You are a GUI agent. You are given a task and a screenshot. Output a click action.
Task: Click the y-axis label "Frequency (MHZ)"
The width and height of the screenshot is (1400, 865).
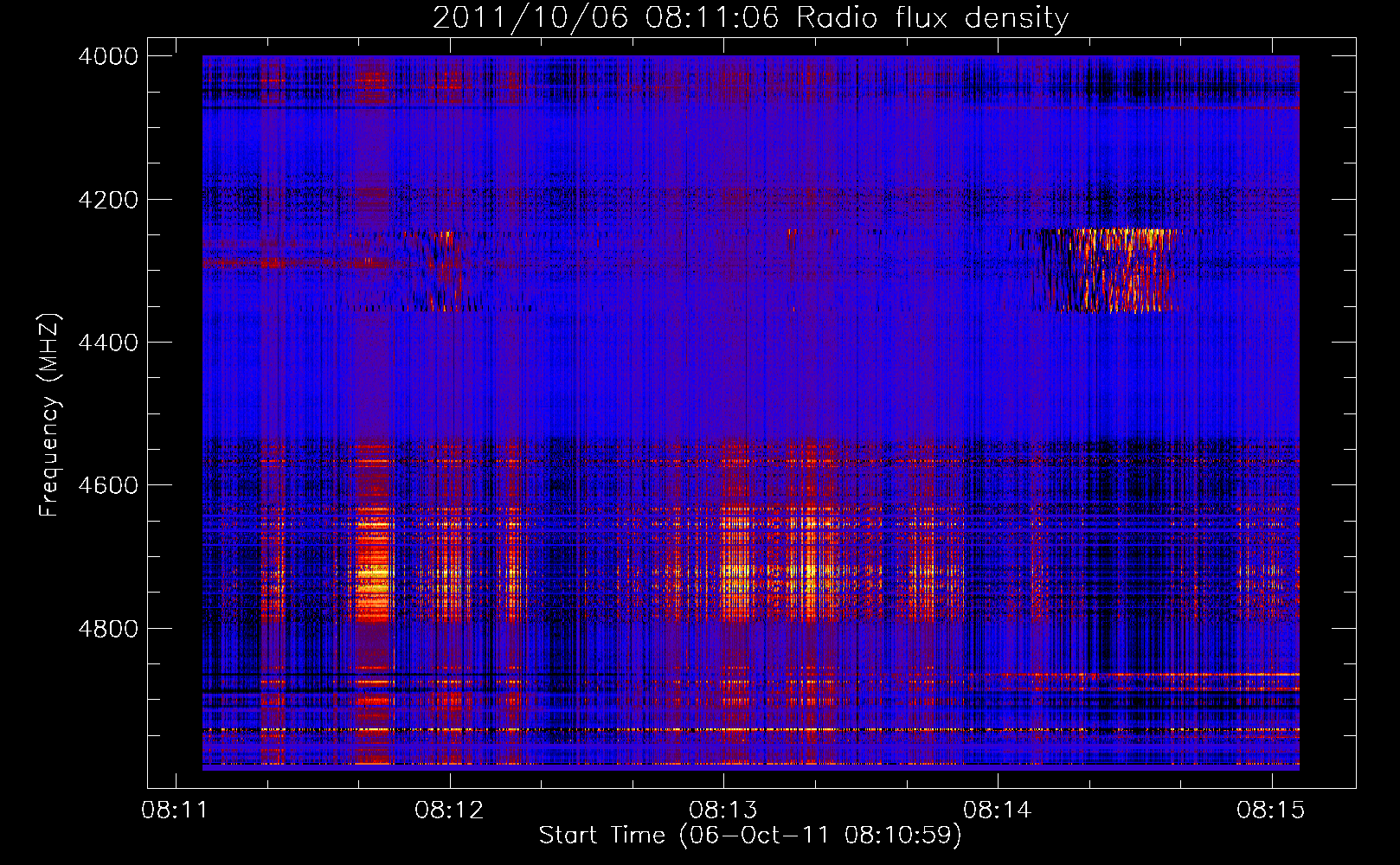[50, 415]
